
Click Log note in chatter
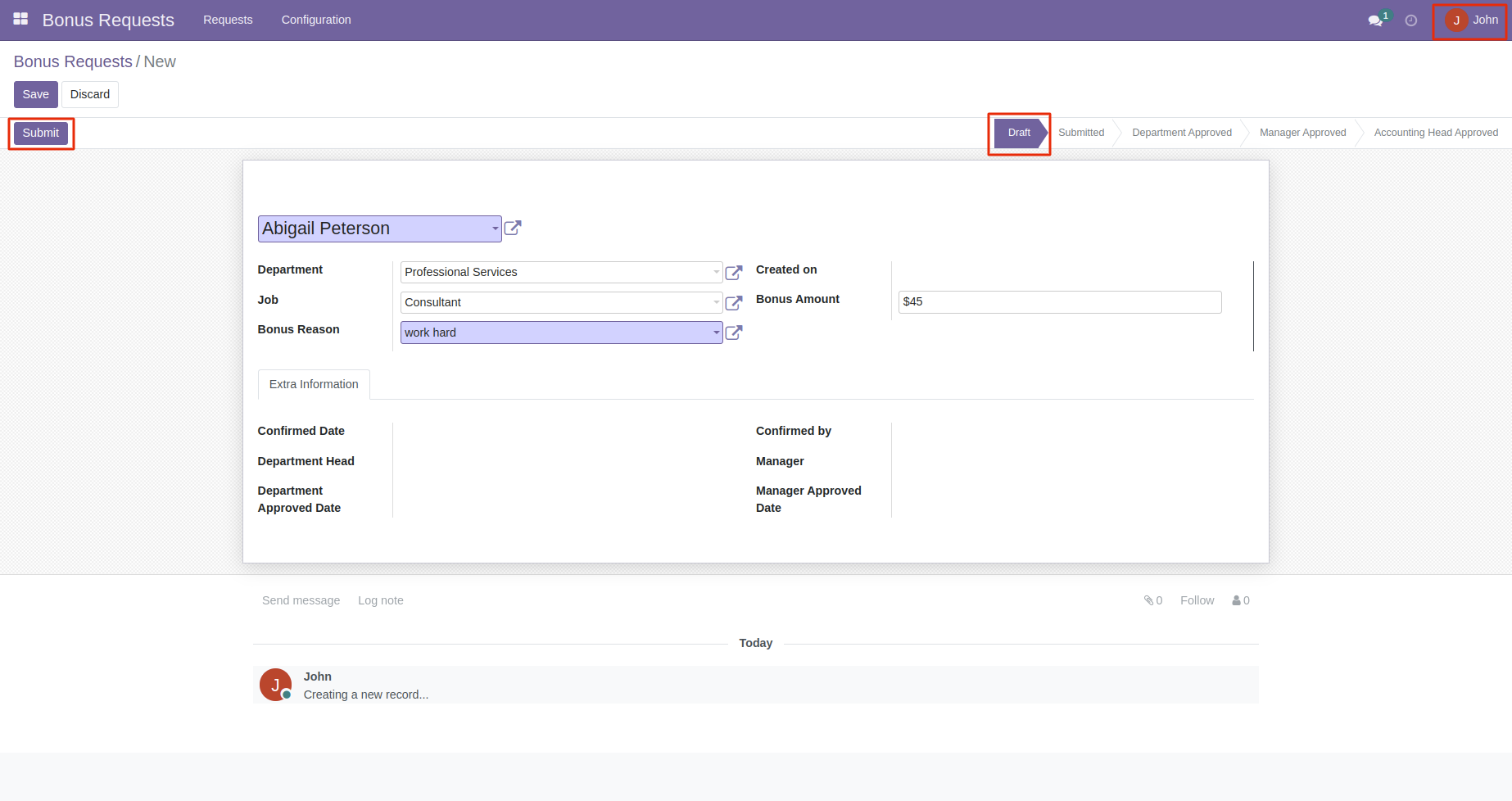(x=381, y=600)
